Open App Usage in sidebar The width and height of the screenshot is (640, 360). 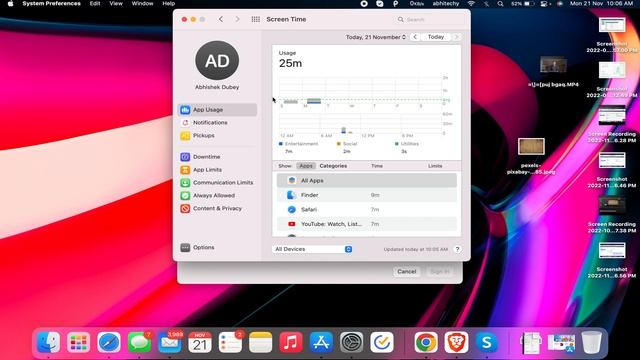(218, 110)
